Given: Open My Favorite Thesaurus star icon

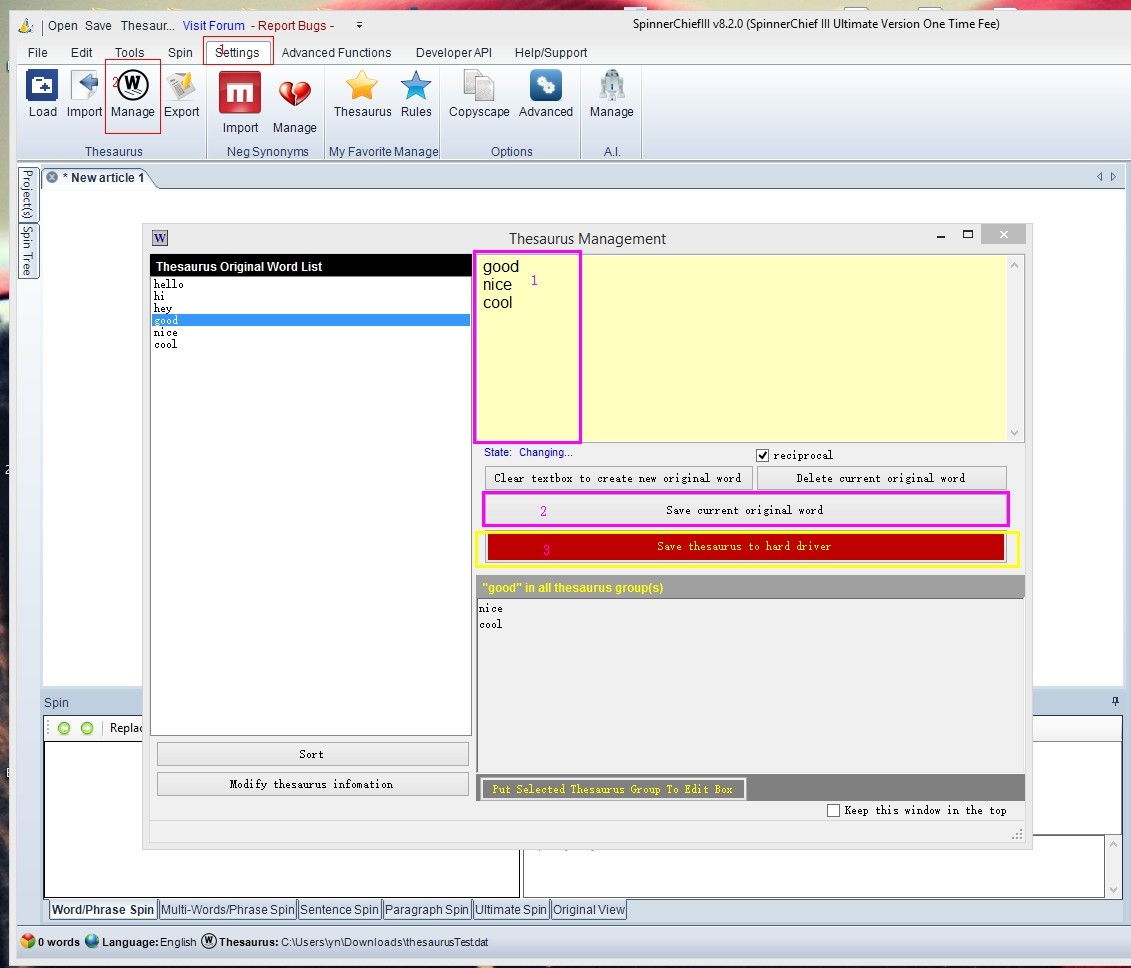Looking at the screenshot, I should pos(362,94).
